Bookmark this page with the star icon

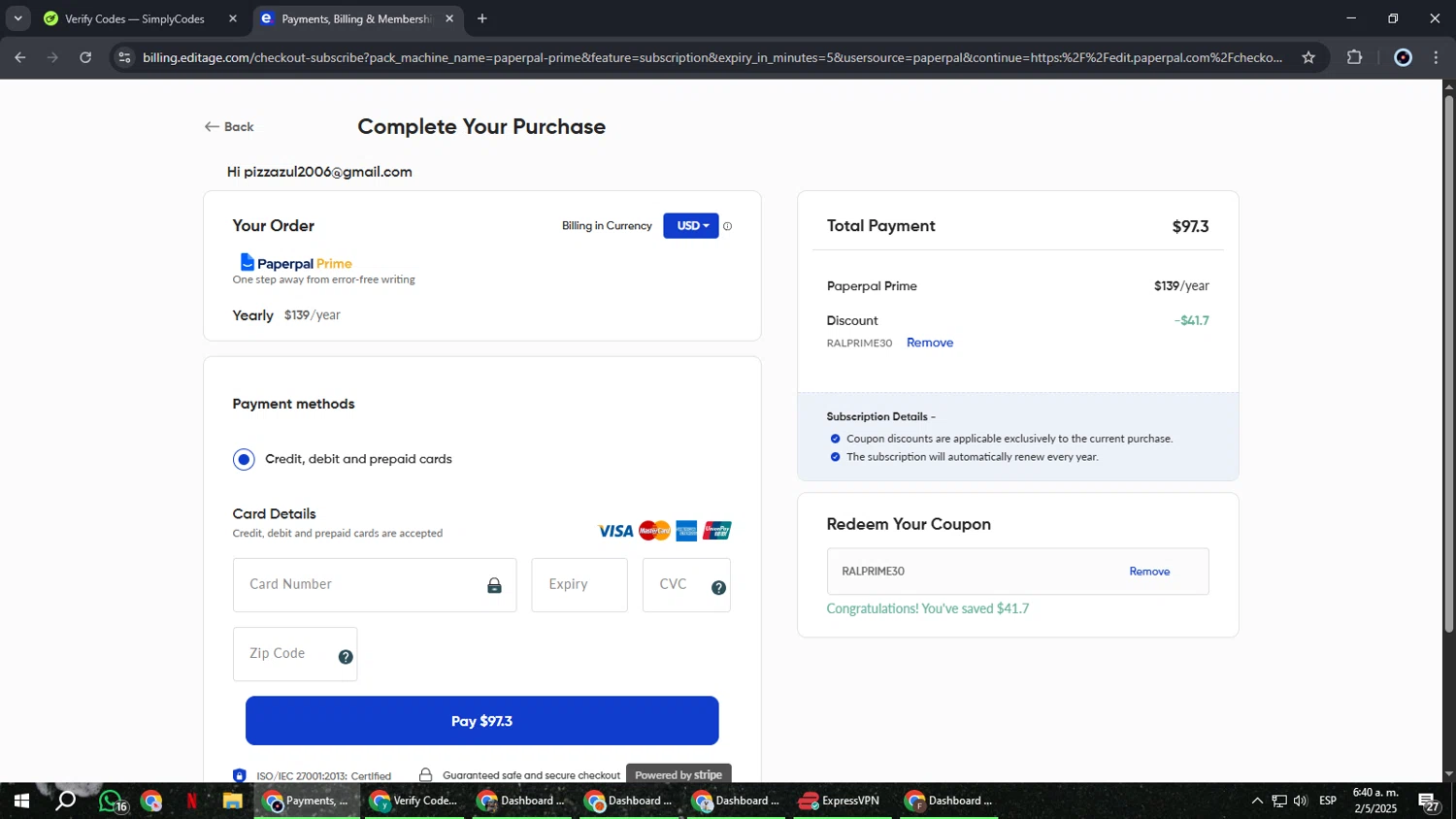[x=1308, y=58]
